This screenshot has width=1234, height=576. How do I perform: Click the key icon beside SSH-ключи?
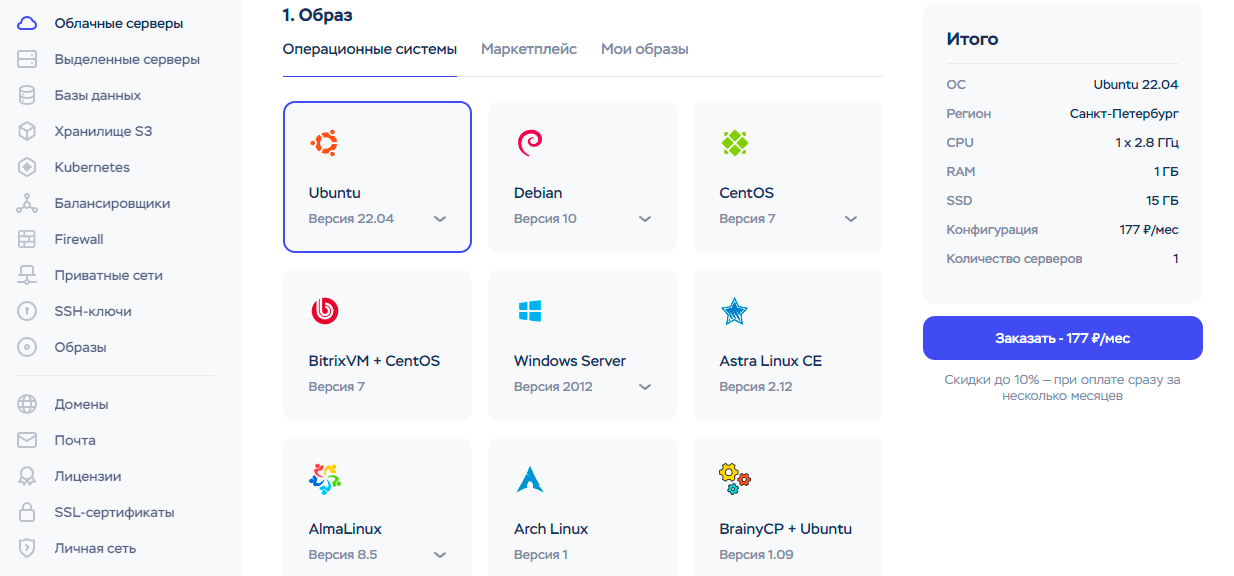(x=27, y=311)
